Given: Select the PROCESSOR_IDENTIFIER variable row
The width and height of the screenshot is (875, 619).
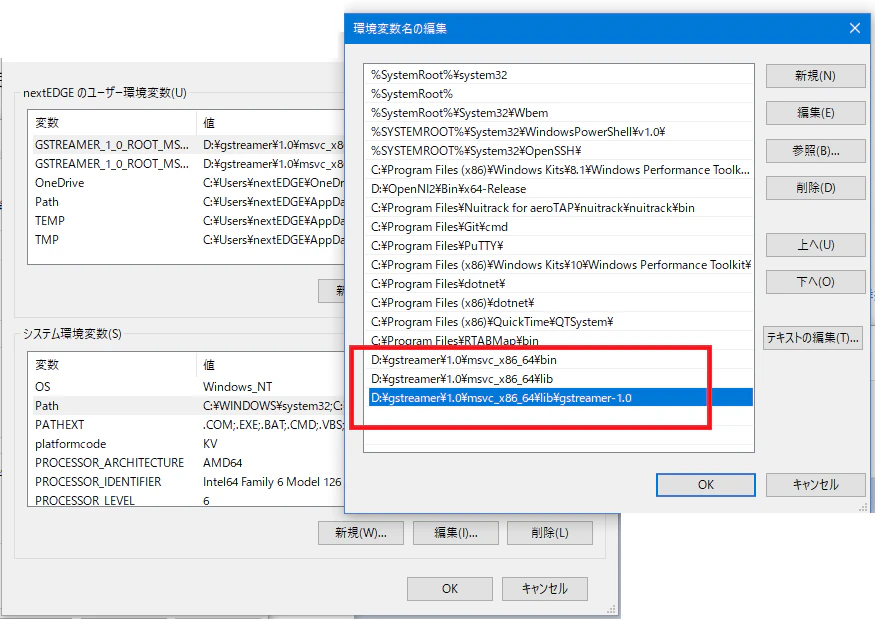Looking at the screenshot, I should [x=189, y=482].
